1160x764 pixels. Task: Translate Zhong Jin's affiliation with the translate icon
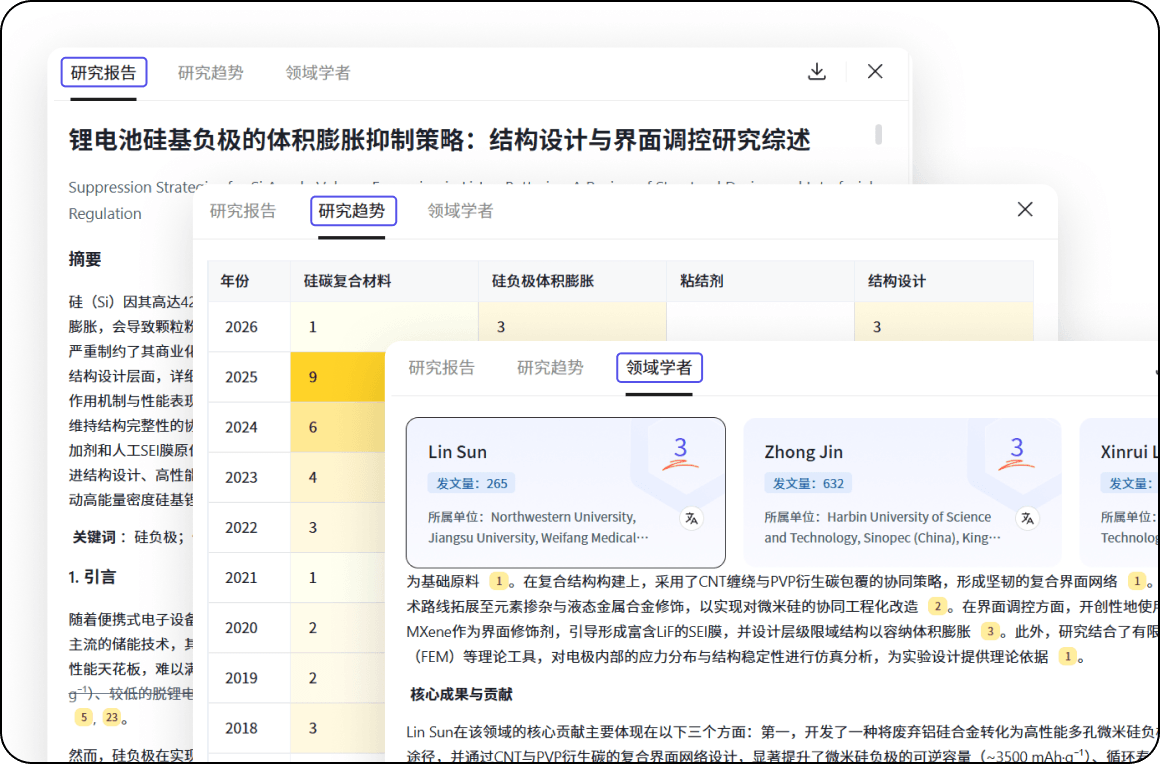(1028, 518)
